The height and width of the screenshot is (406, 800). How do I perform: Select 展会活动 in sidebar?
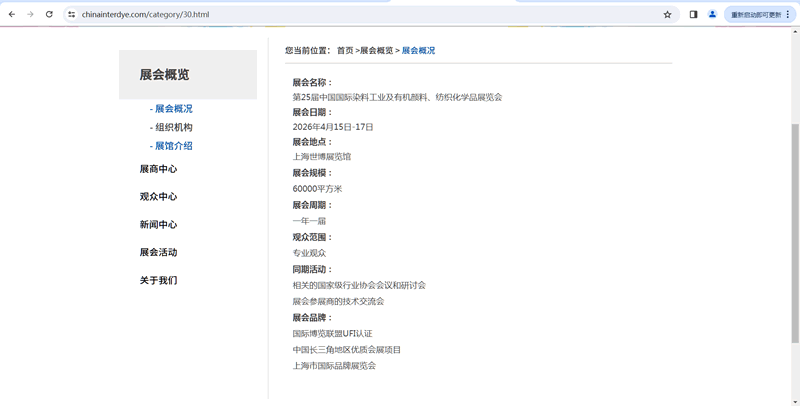158,253
